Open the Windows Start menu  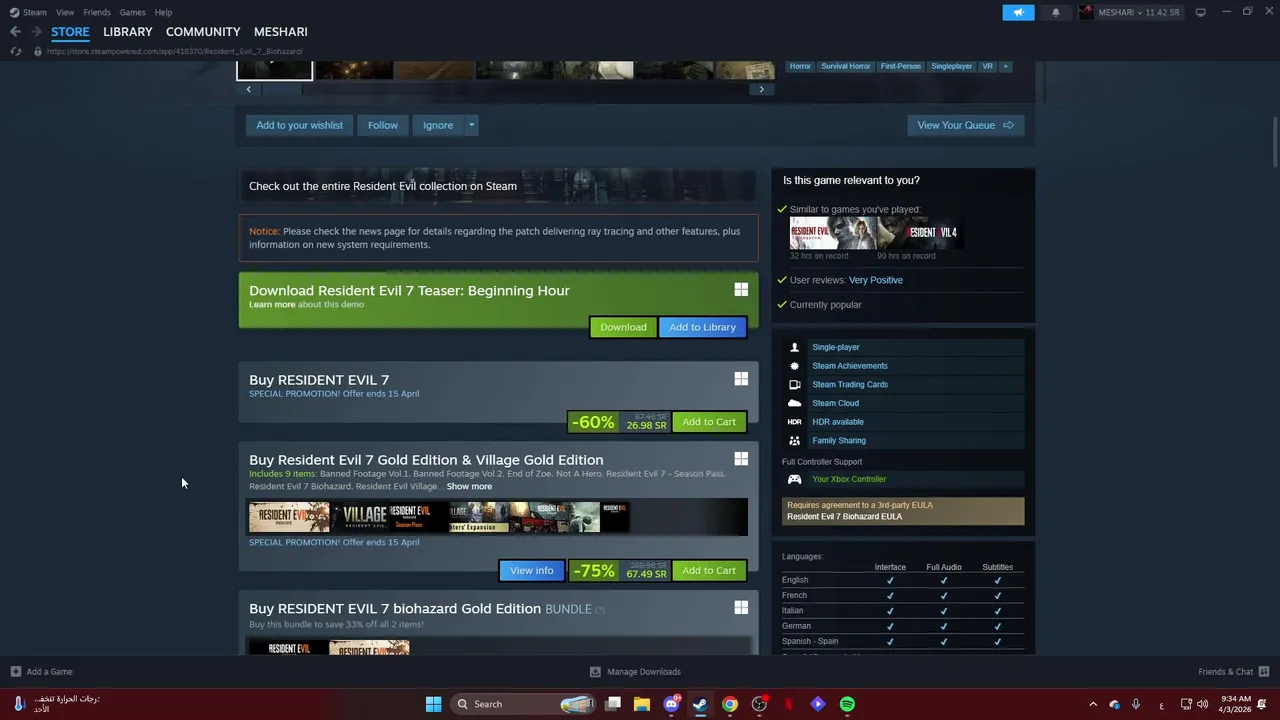pyautogui.click(x=433, y=704)
